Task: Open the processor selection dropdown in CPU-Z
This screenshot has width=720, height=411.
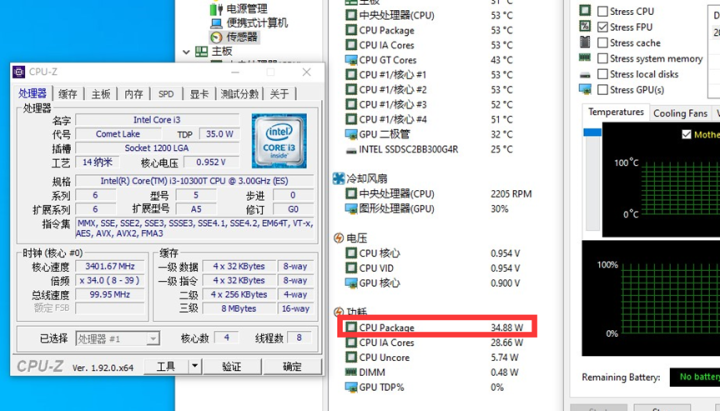Action: (x=153, y=339)
